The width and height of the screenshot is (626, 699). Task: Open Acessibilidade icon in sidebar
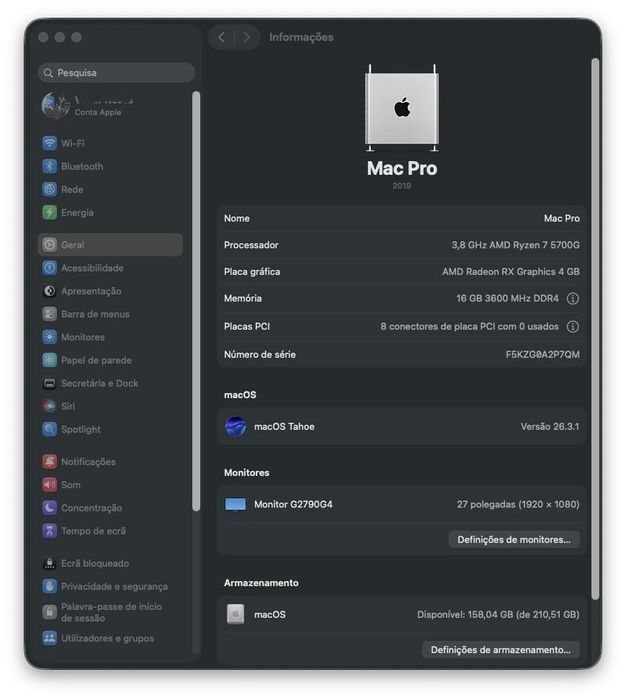(x=49, y=268)
